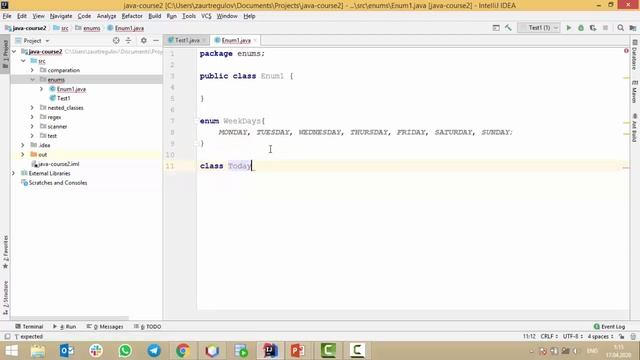Stop the running process icon
The image size is (640, 360).
605,28
